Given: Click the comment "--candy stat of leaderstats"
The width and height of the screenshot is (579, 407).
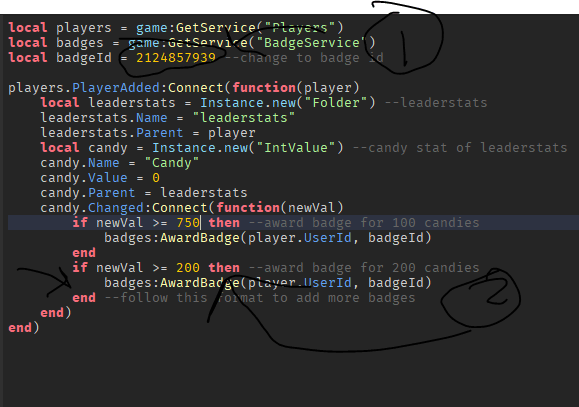Looking at the screenshot, I should (x=460, y=148).
